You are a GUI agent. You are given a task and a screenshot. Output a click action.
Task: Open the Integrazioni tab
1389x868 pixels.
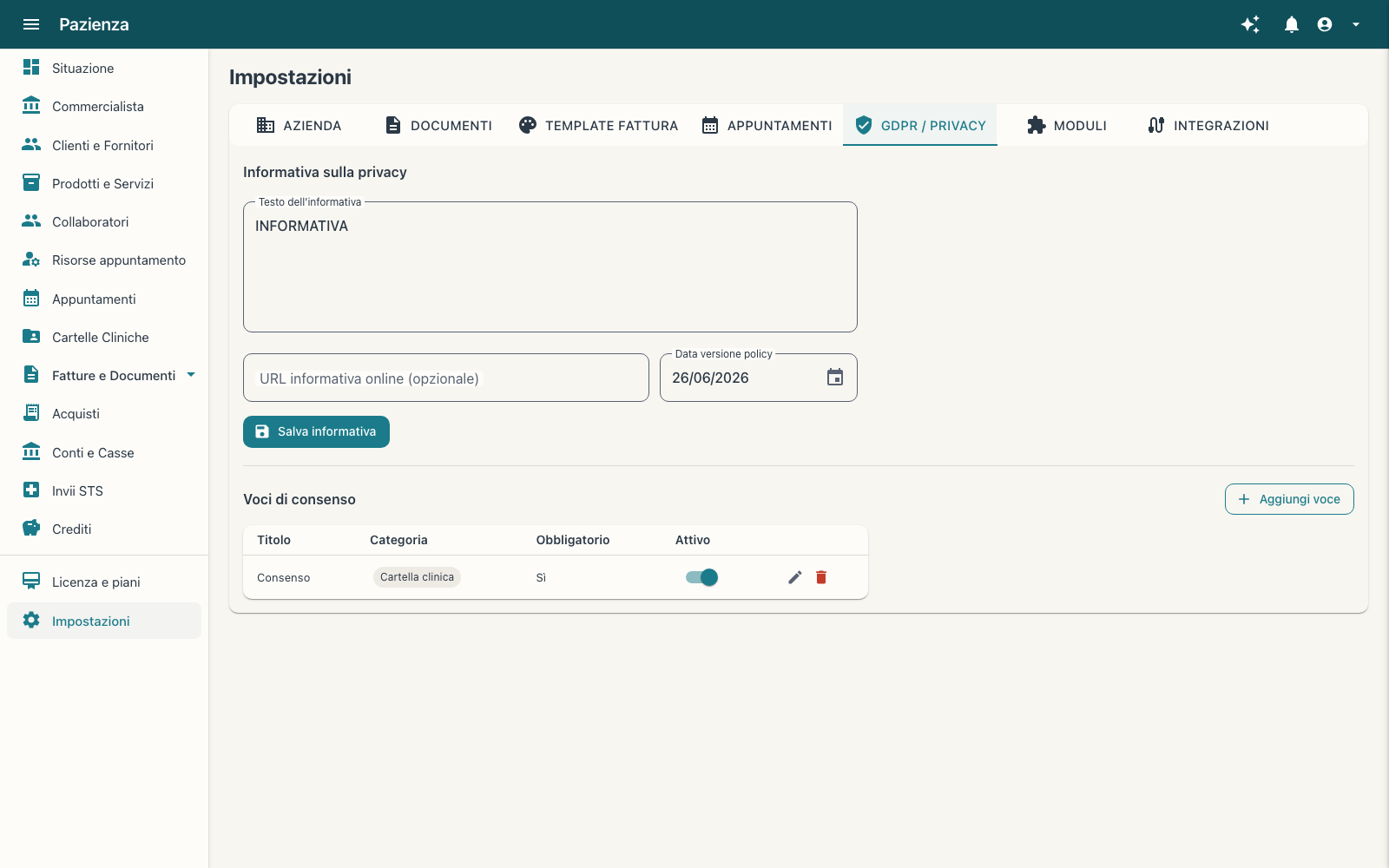pos(1208,125)
